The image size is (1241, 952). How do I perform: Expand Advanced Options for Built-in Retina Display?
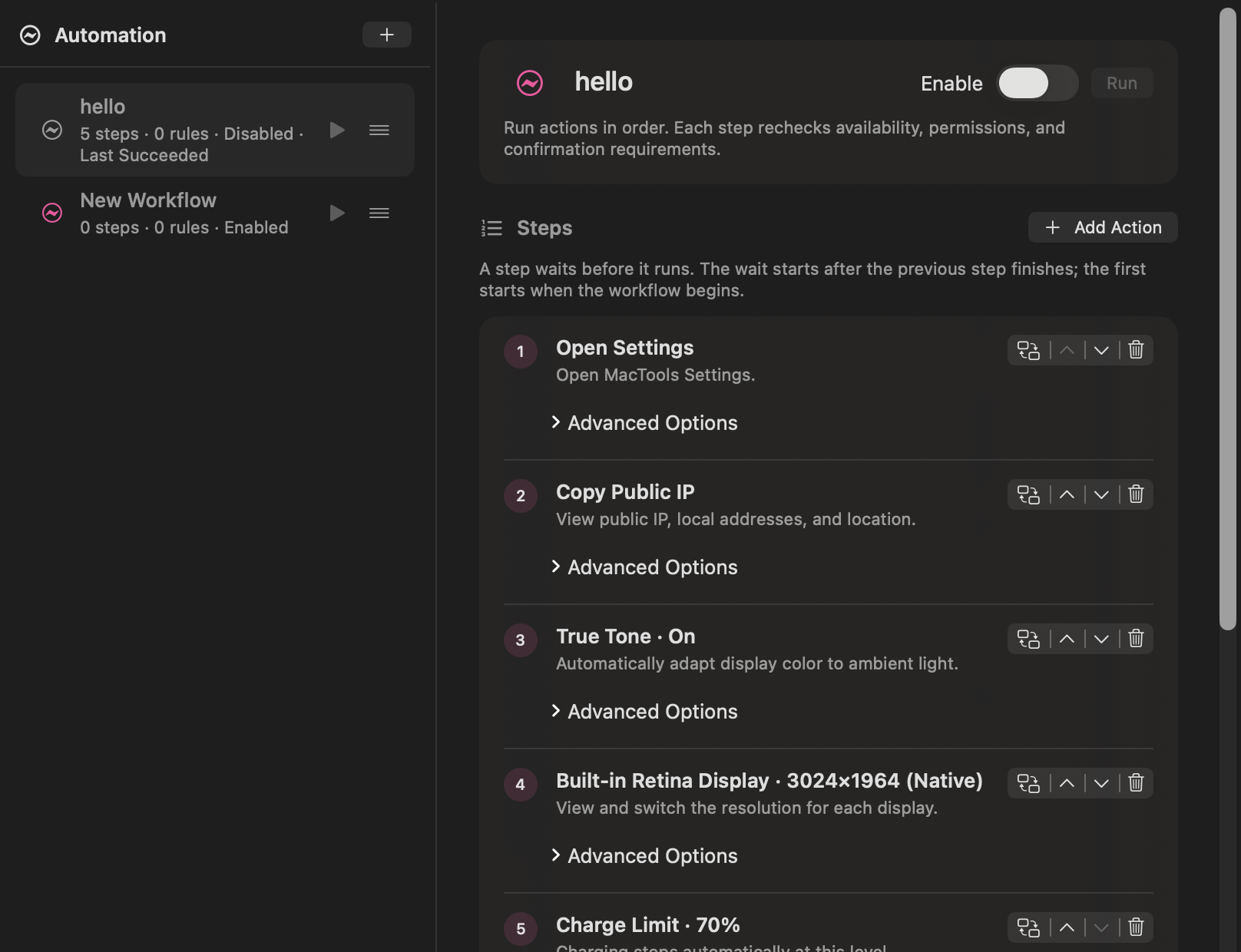coord(645,856)
